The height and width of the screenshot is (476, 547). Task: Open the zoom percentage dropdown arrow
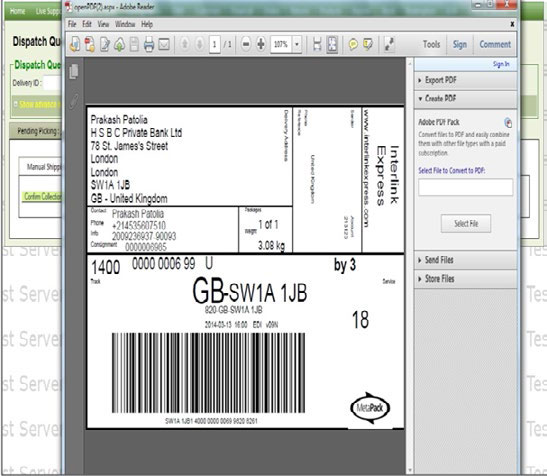(x=297, y=44)
